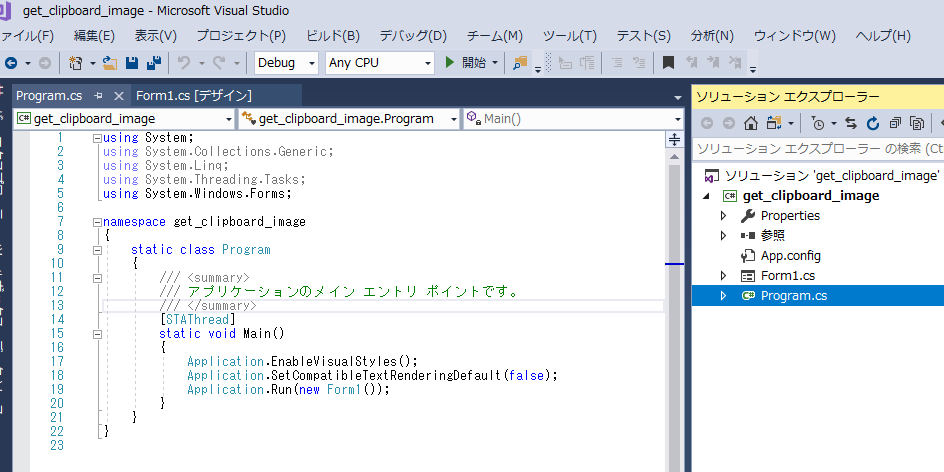Expand the Properties node in Solution Explorer

coord(724,216)
